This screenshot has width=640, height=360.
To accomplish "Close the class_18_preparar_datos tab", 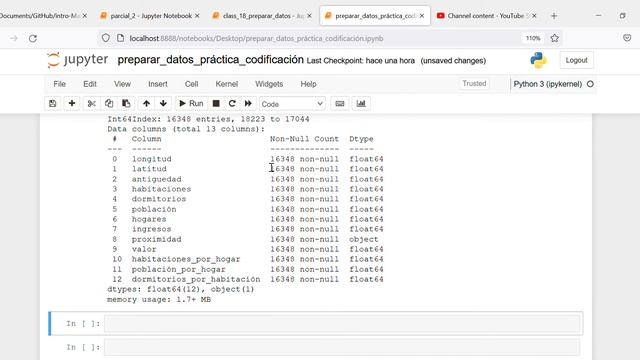I will [x=309, y=16].
